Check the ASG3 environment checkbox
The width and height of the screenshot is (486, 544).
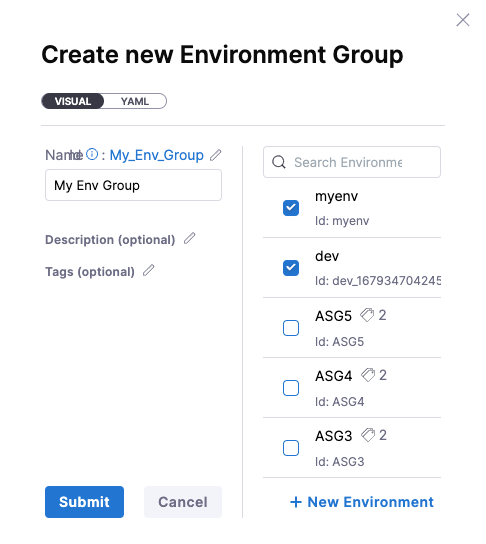tap(291, 448)
